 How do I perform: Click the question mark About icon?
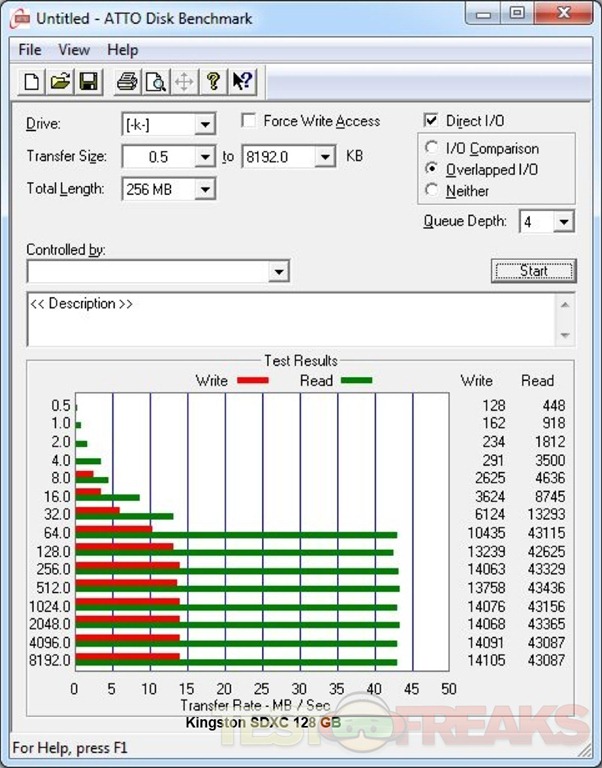[x=213, y=81]
